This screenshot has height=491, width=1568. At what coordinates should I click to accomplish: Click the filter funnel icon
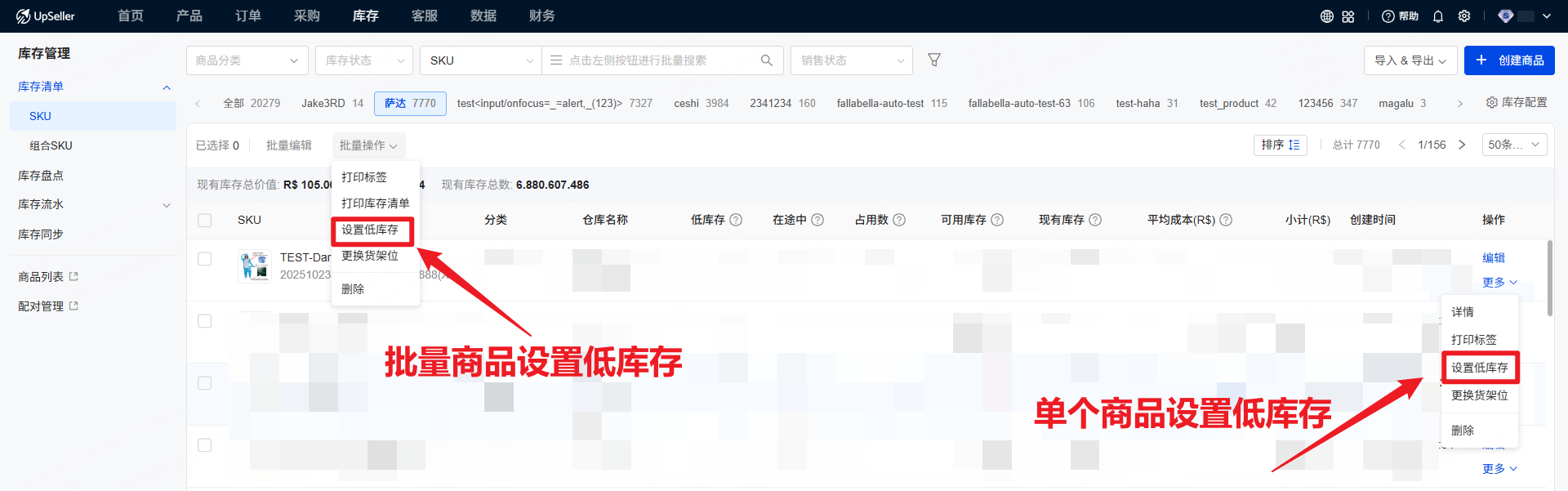pos(934,60)
